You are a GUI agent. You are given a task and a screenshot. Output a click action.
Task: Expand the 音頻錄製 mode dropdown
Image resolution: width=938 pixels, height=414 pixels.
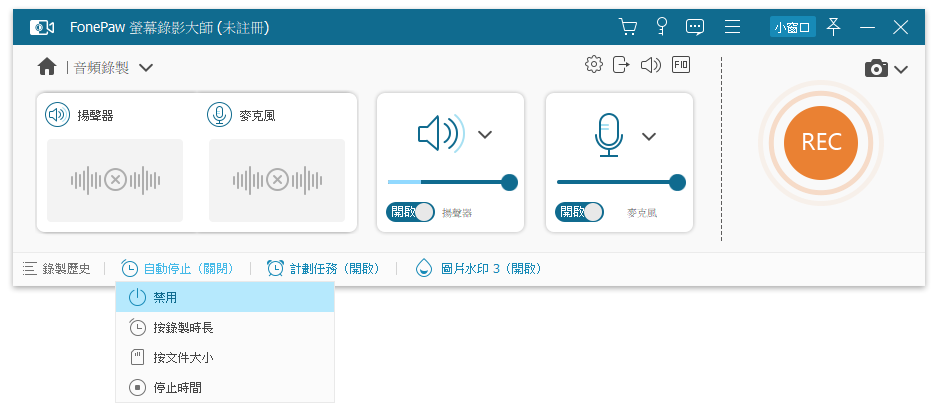[145, 68]
